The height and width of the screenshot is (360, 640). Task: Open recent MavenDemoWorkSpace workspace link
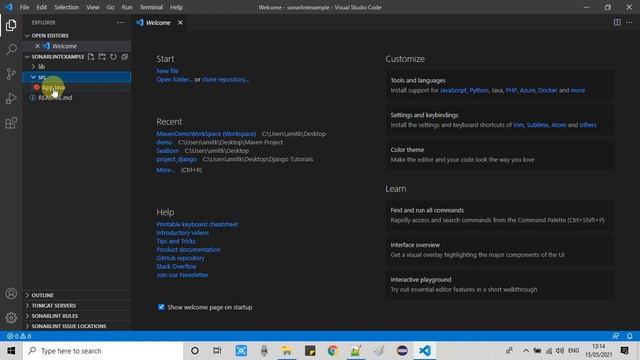tap(206, 134)
